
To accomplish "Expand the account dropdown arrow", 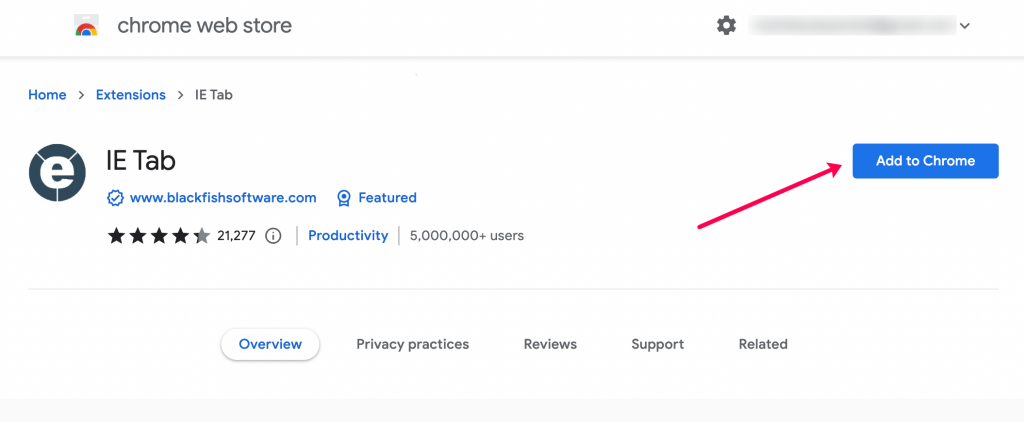I will (x=964, y=27).
